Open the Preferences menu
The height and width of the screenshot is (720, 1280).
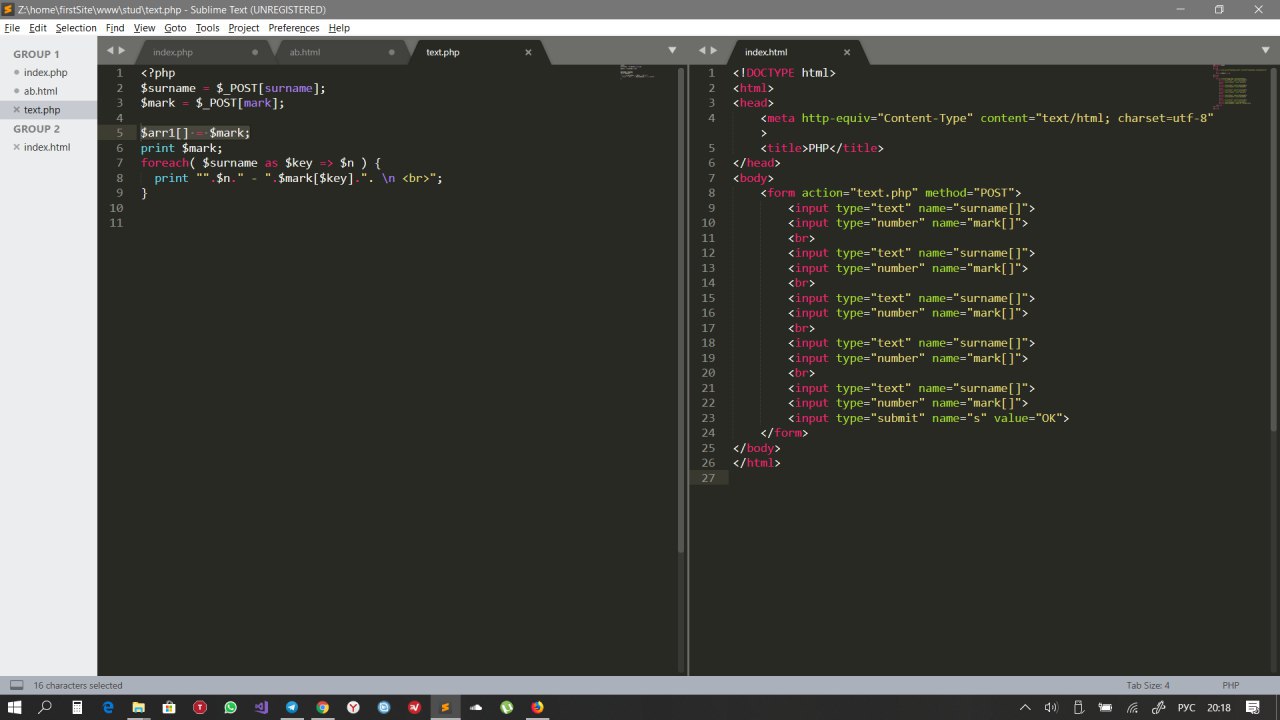(294, 28)
